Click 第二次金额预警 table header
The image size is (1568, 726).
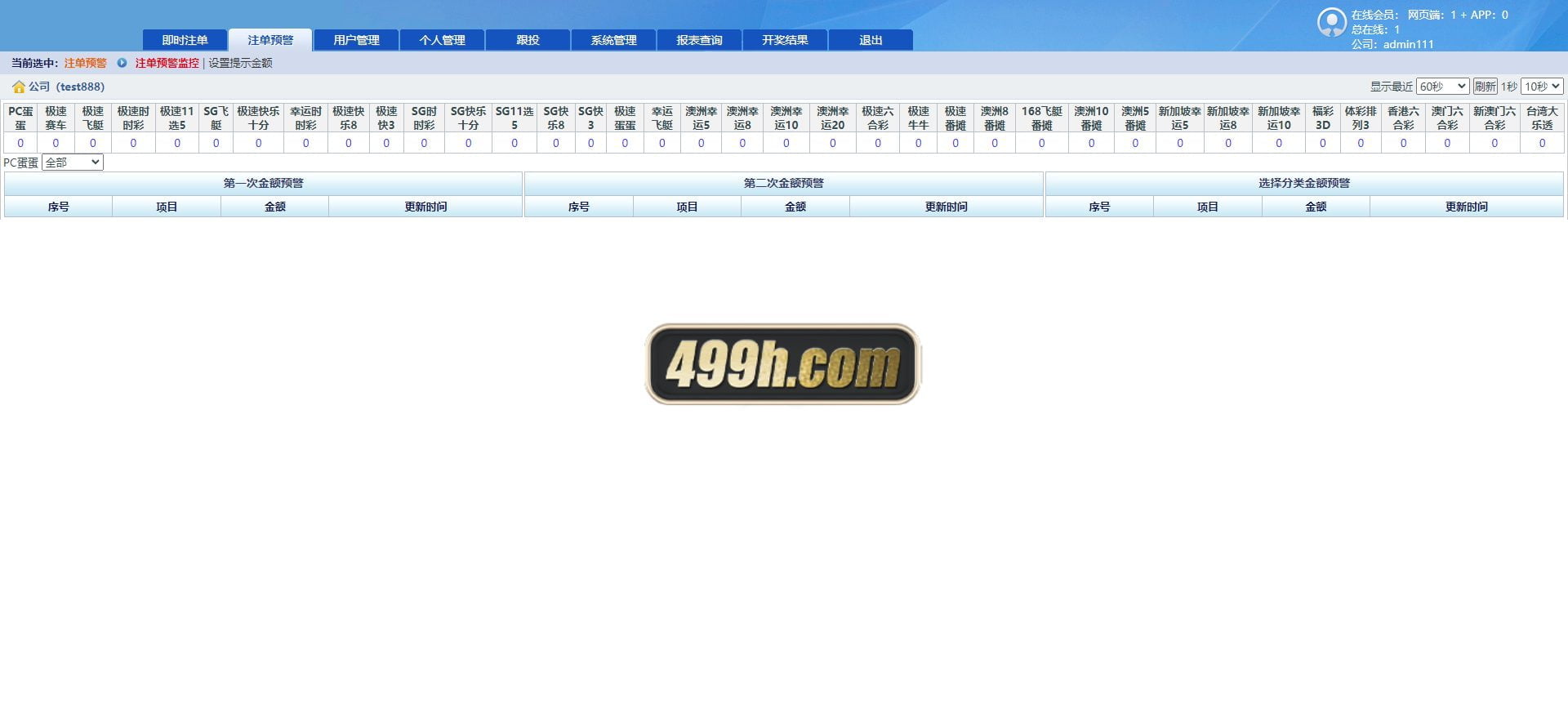click(784, 183)
